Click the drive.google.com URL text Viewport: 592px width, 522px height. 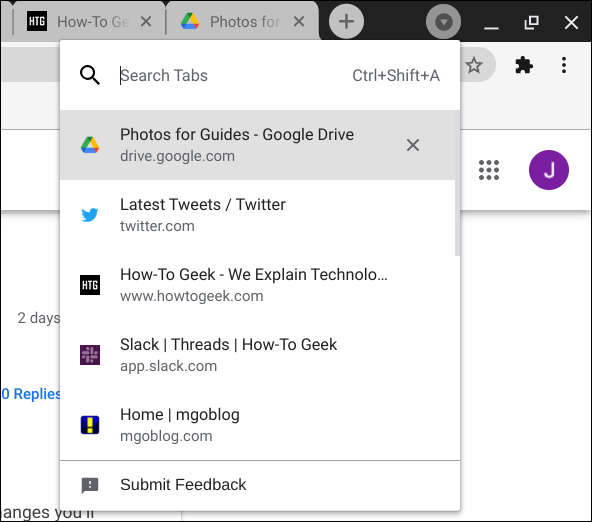click(177, 156)
